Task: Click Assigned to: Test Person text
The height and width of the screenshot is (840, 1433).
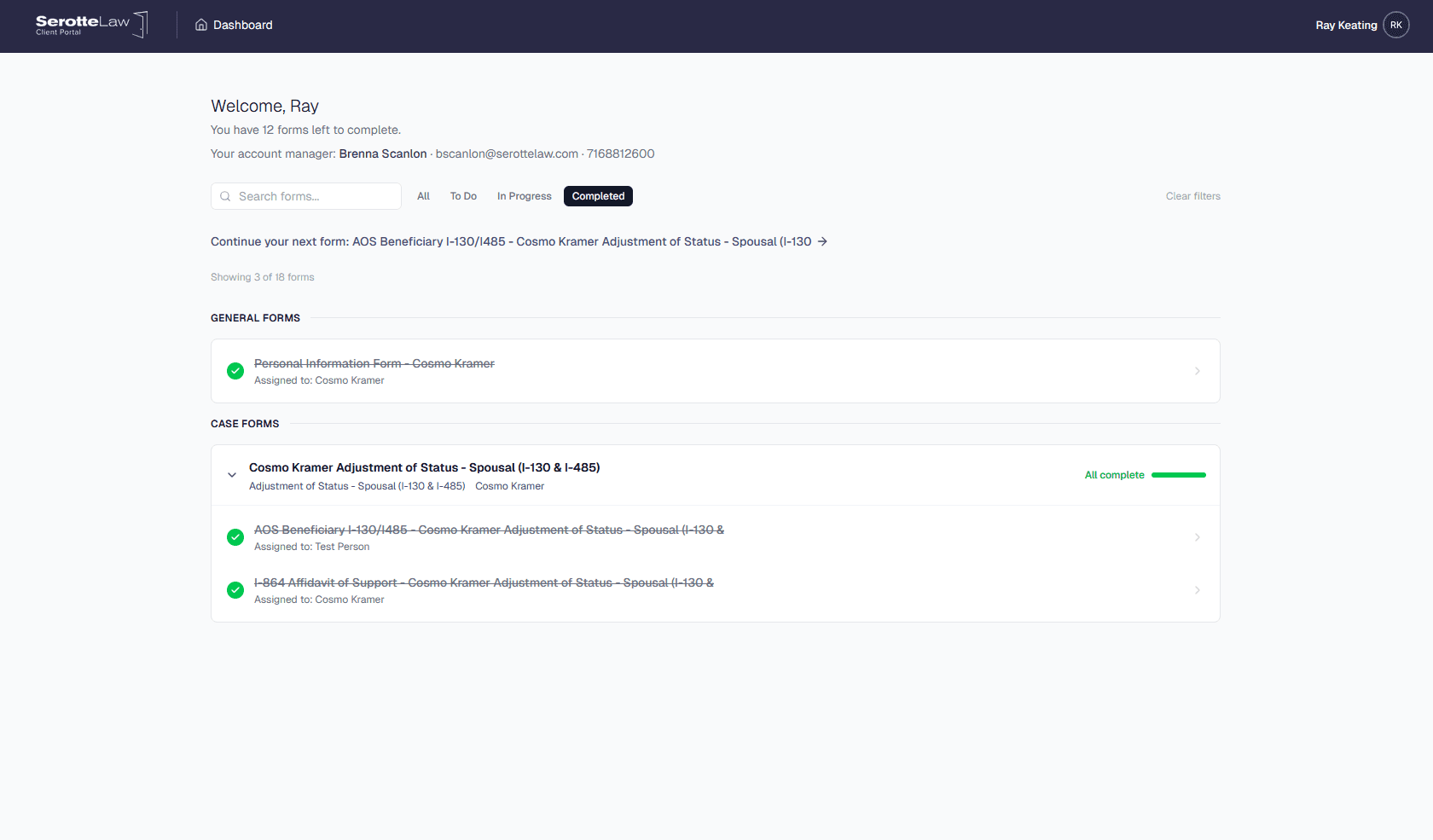Action: click(312, 547)
